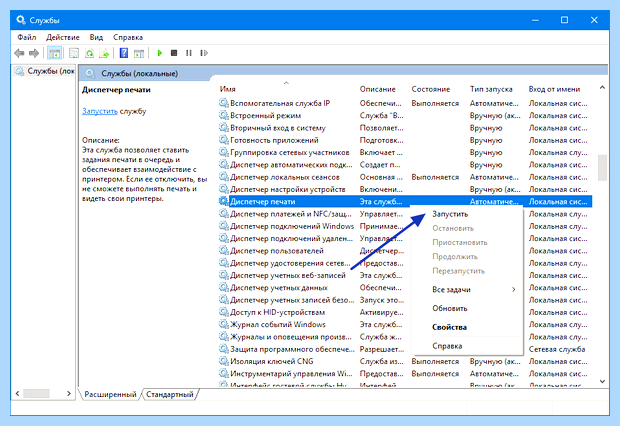Image resolution: width=620 pixels, height=426 pixels.
Task: Select Инструментарий управления Windows service
Action: pos(291,373)
